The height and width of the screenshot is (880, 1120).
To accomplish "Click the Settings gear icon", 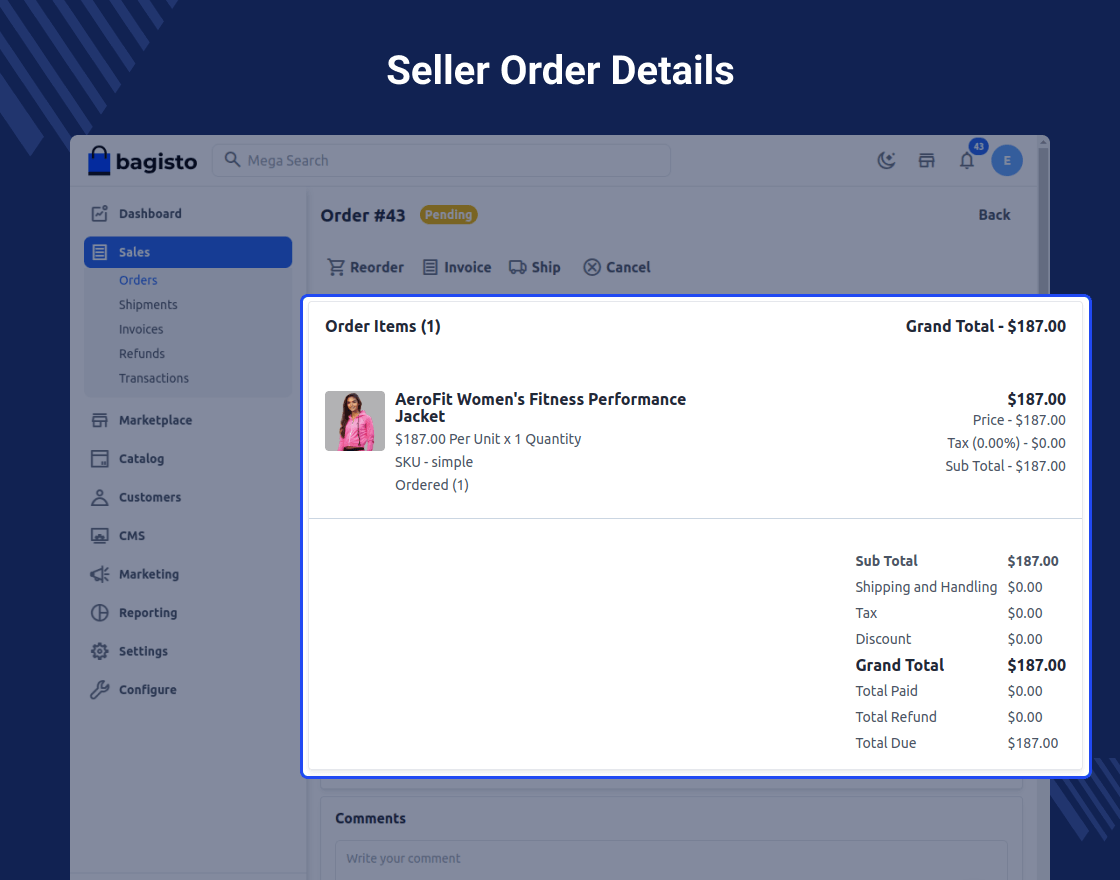I will click(99, 651).
